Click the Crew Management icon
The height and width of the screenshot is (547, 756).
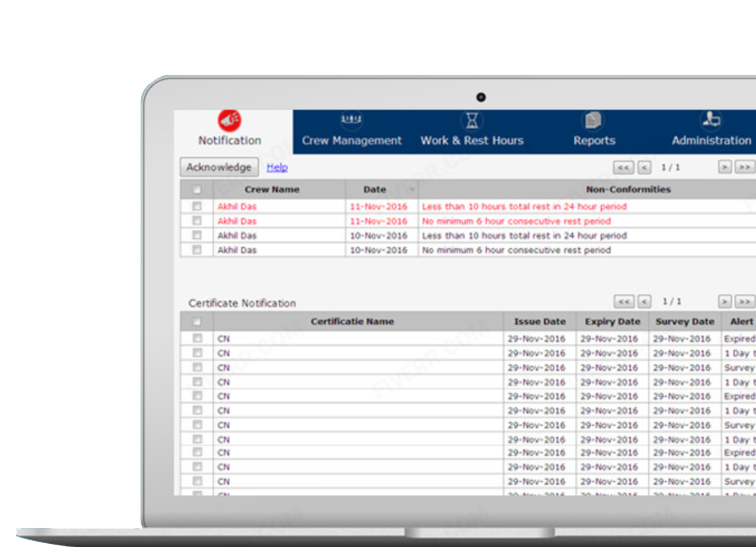(x=351, y=120)
